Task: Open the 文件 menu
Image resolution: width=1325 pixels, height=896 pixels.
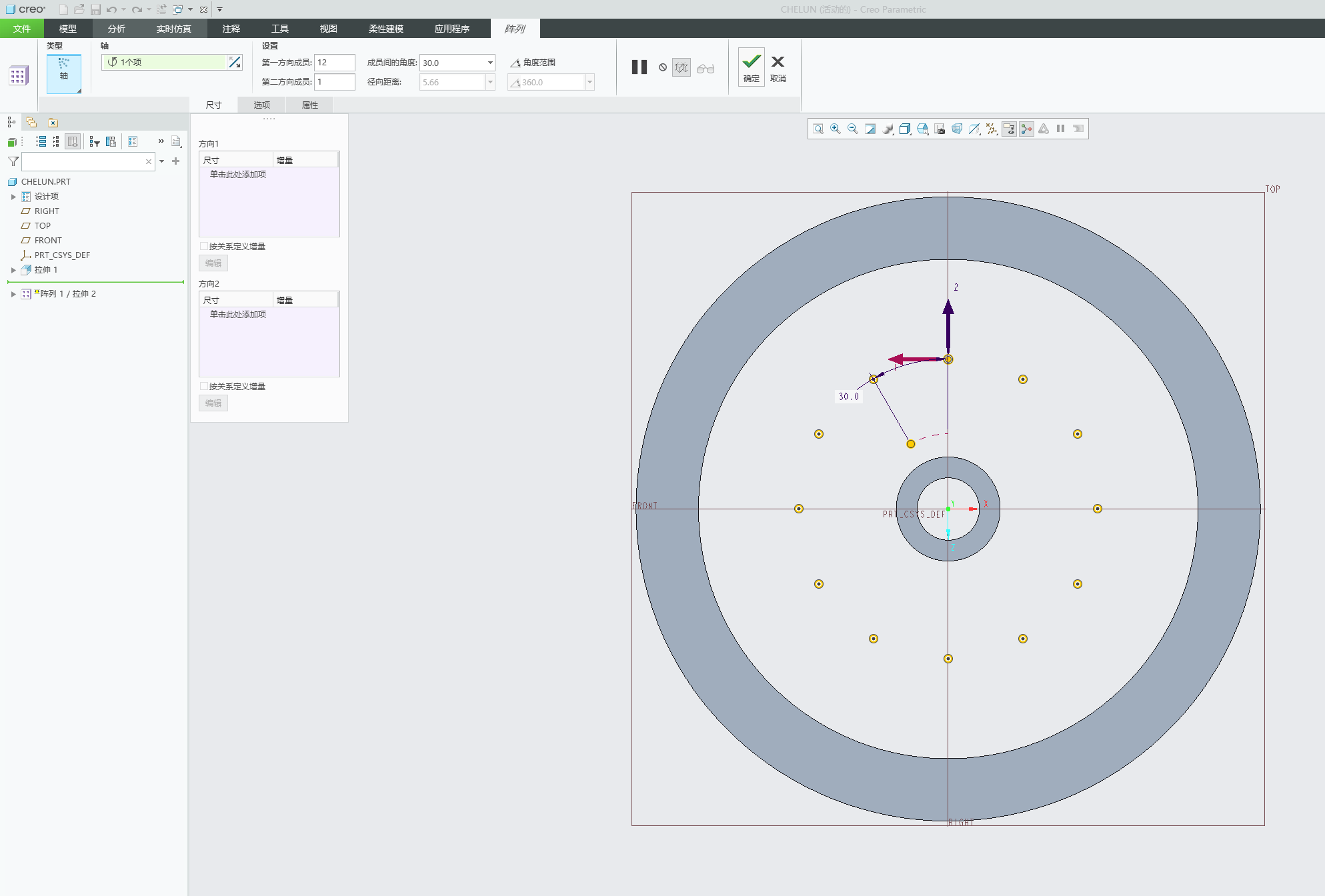Action: (22, 29)
